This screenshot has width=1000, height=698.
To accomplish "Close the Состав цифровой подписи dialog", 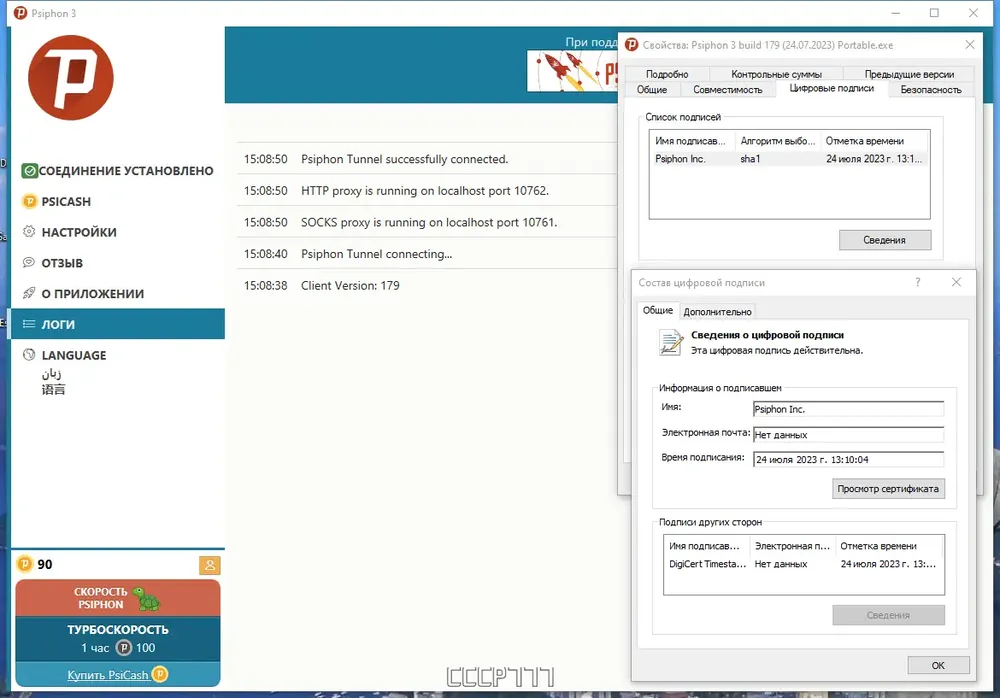I will pyautogui.click(x=956, y=282).
